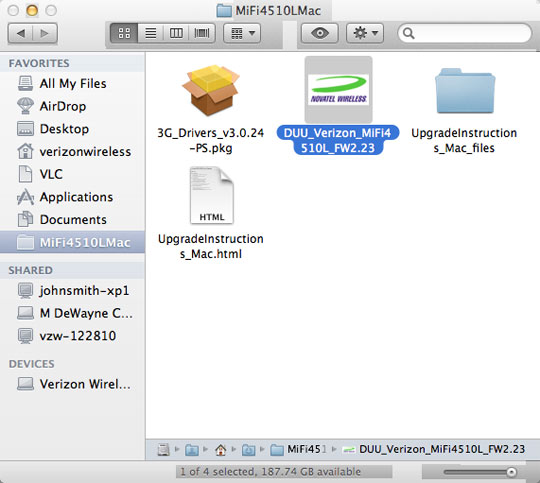
Task: Go back with the left arrow button
Action: tap(20, 33)
